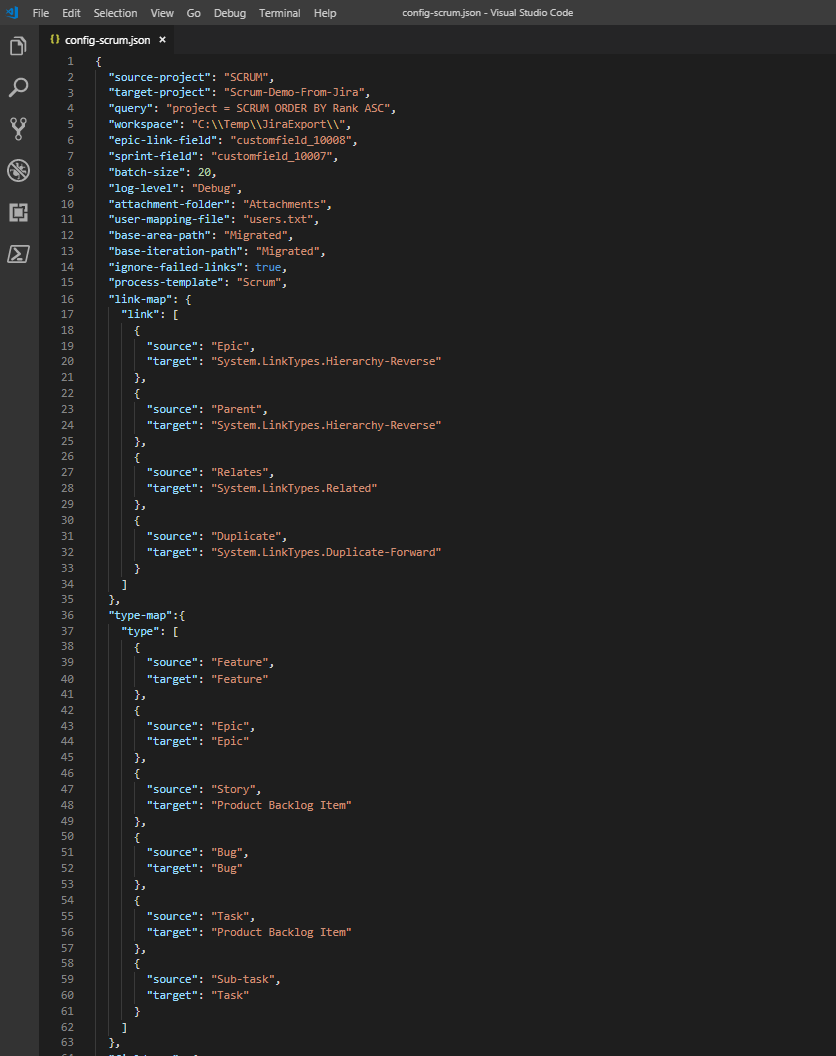The width and height of the screenshot is (836, 1056).
Task: Open the Debug menu
Action: point(230,13)
